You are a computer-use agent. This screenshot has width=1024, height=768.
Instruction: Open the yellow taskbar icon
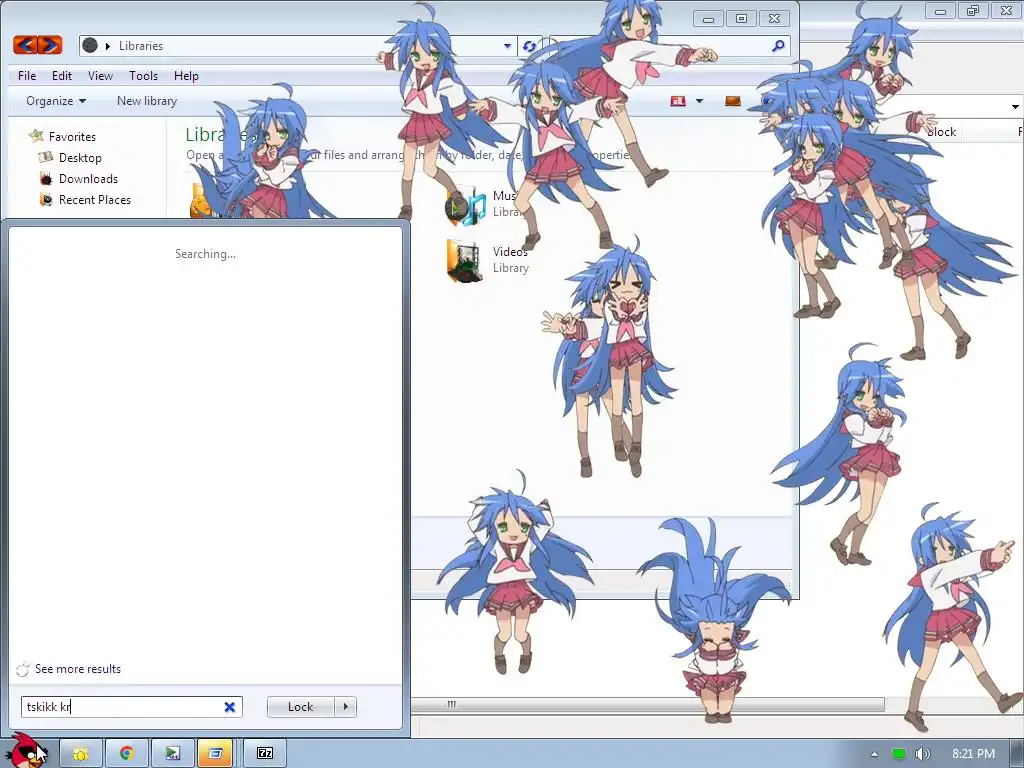[81, 754]
